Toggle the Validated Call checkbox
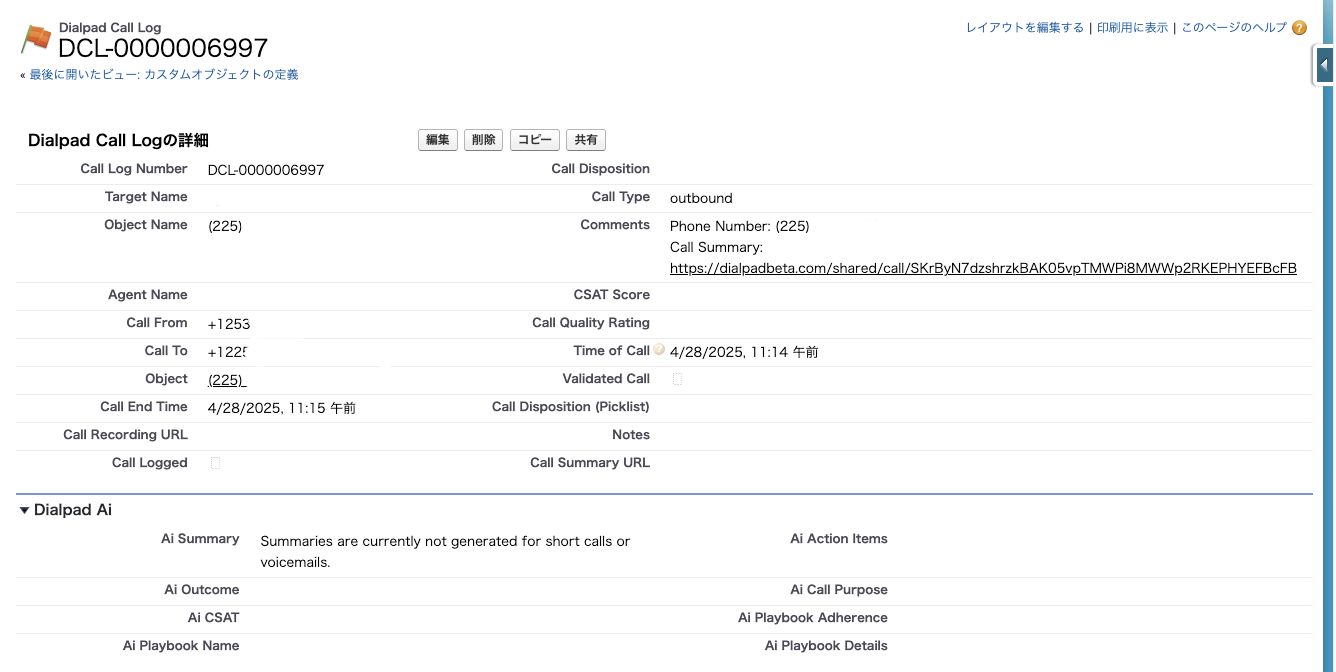The height and width of the screenshot is (672, 1336). click(677, 379)
